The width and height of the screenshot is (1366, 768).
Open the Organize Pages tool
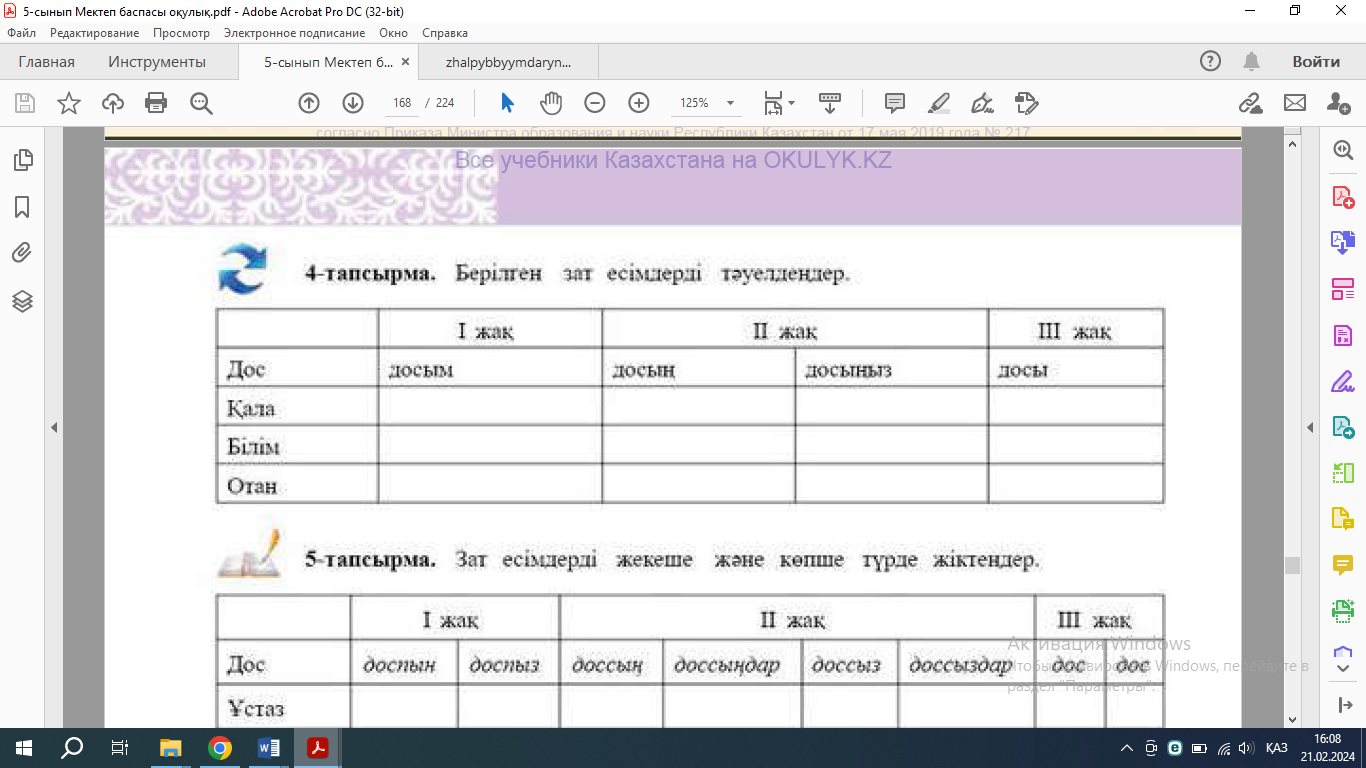point(1342,290)
